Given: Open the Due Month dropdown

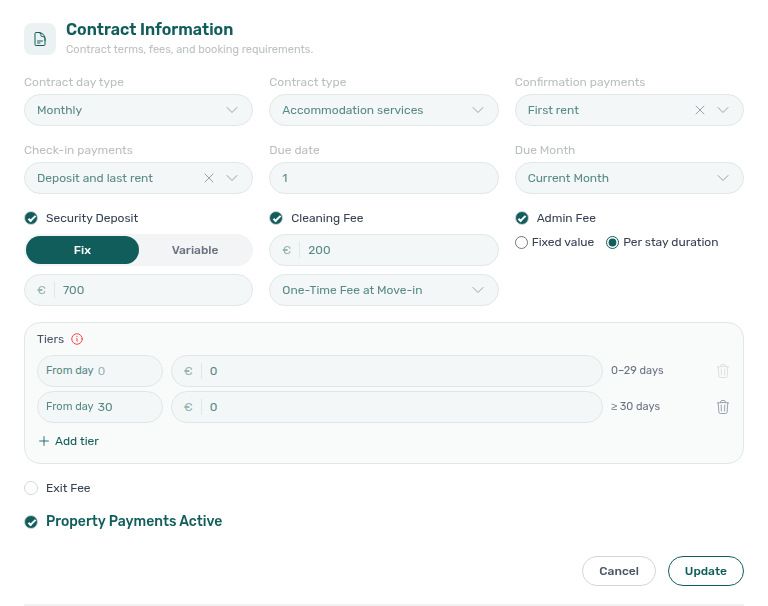Looking at the screenshot, I should point(629,178).
